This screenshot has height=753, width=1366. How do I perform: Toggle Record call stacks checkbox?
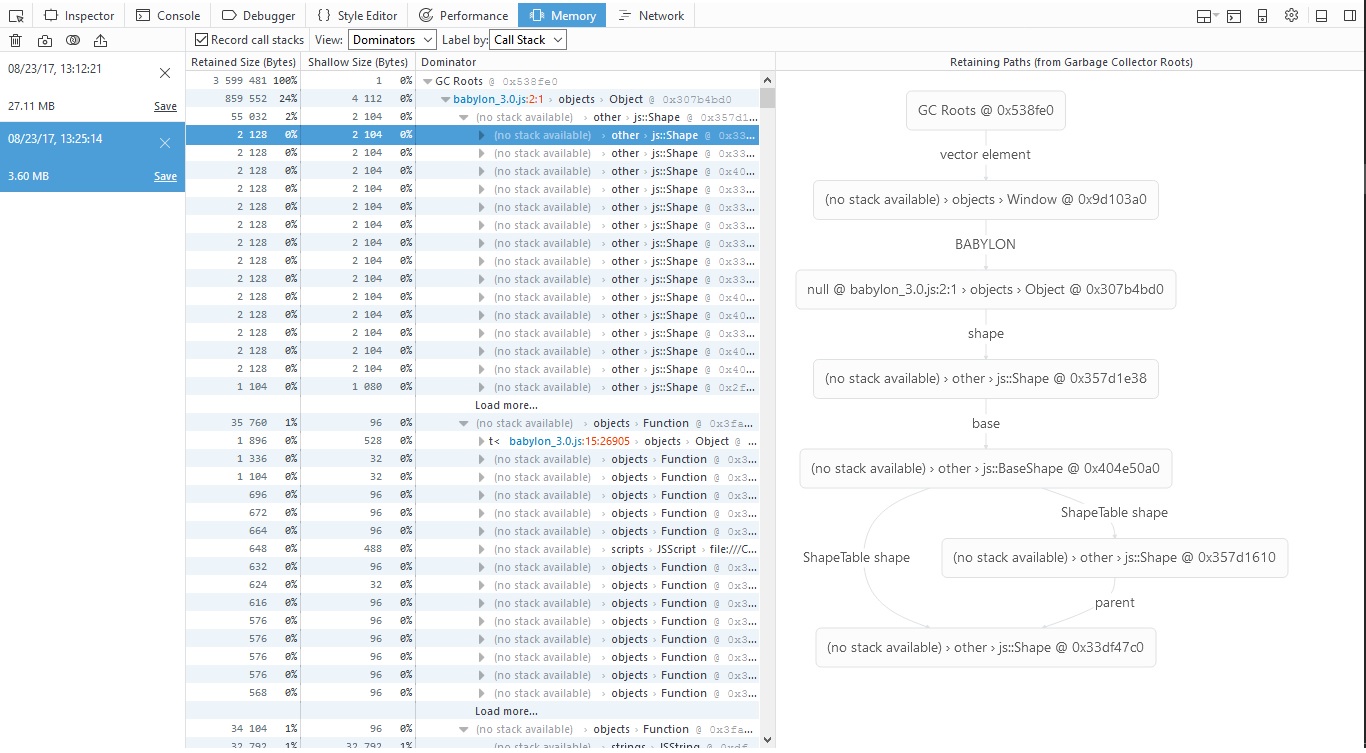tap(201, 40)
